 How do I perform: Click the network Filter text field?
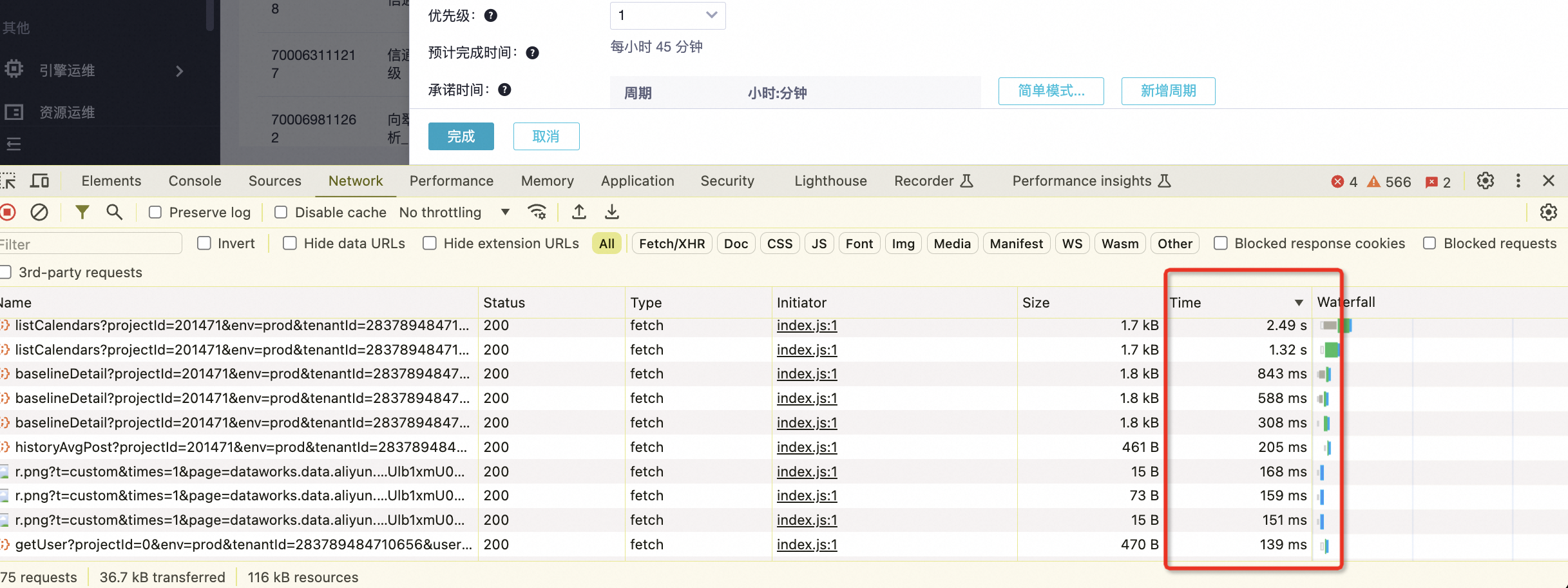[x=90, y=244]
